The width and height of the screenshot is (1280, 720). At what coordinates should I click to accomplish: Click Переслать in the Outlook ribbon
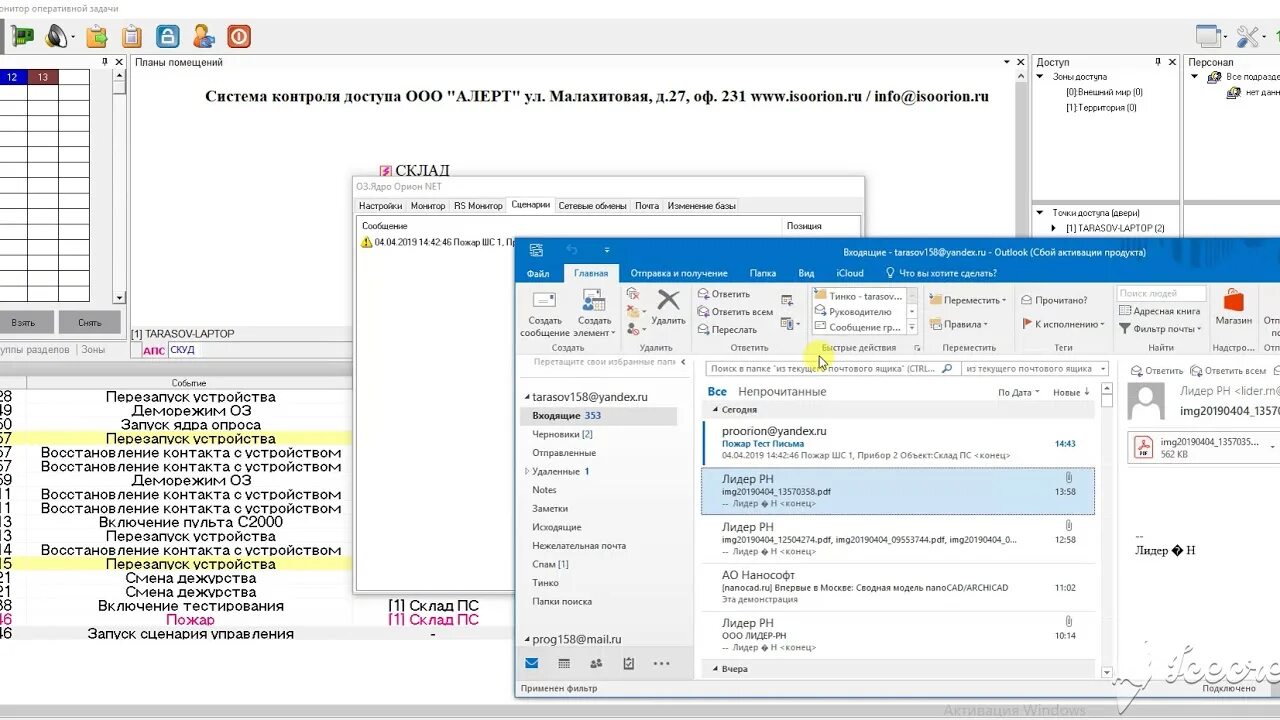[x=727, y=329]
